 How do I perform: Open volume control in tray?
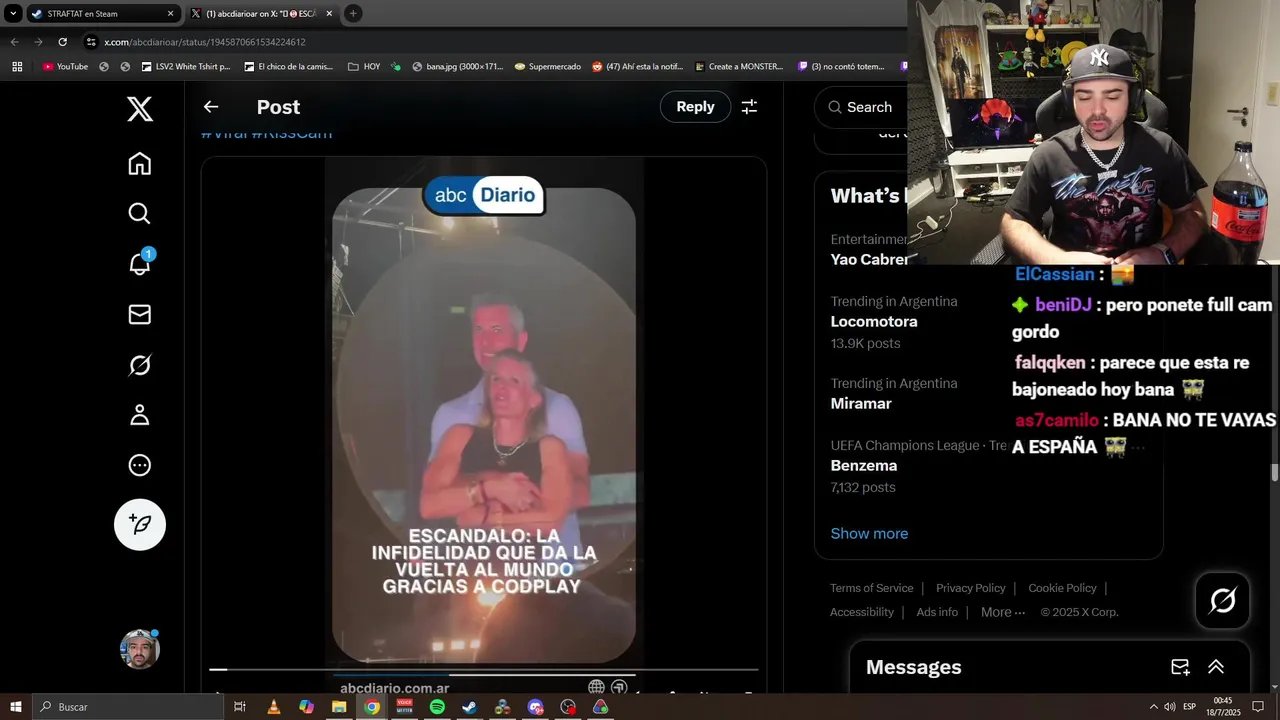click(x=1169, y=707)
